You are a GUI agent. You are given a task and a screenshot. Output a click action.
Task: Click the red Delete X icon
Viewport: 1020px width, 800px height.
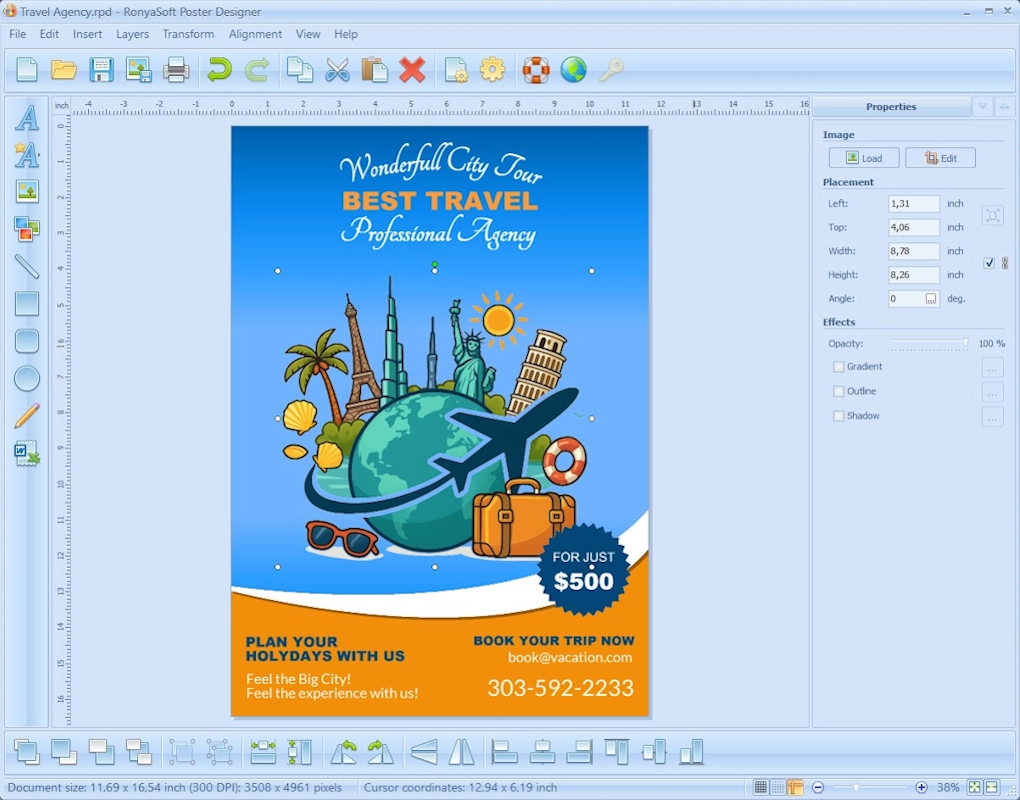click(412, 70)
